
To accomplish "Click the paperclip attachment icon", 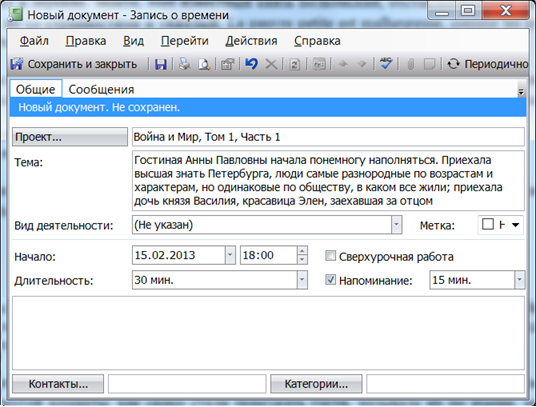I will [411, 64].
